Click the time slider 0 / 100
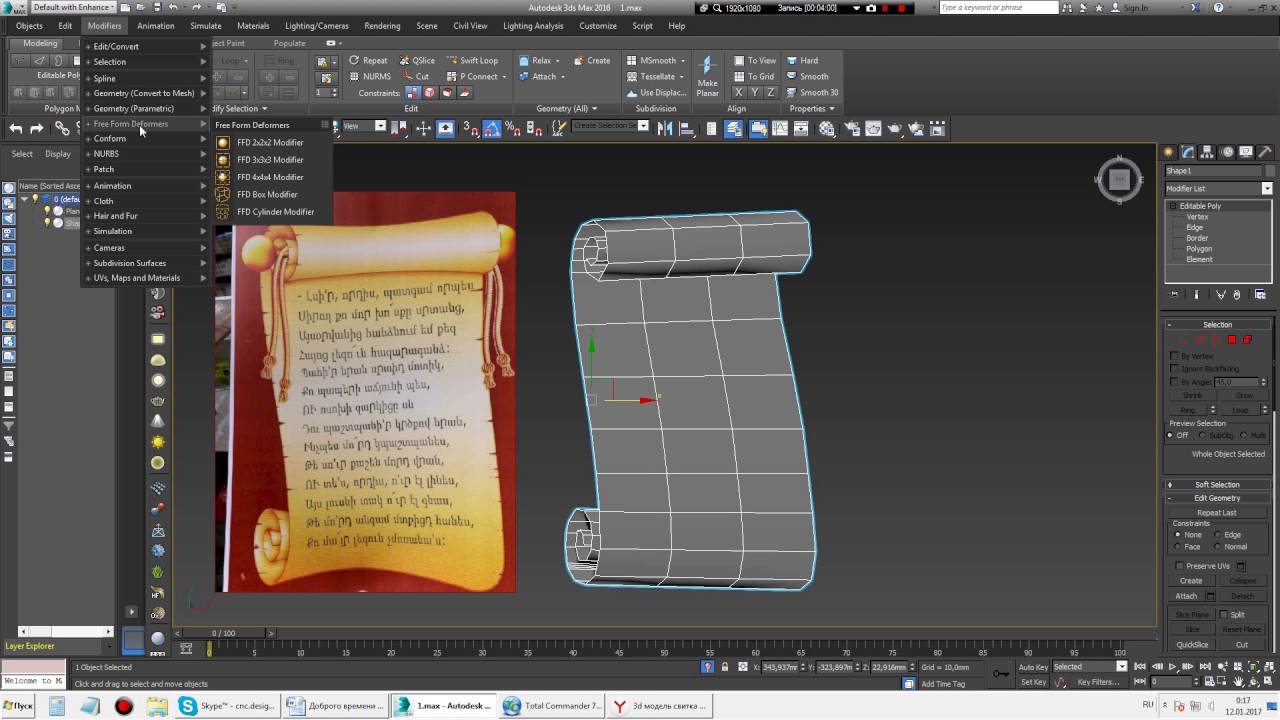Screen dimensions: 1280x720 click(224, 633)
